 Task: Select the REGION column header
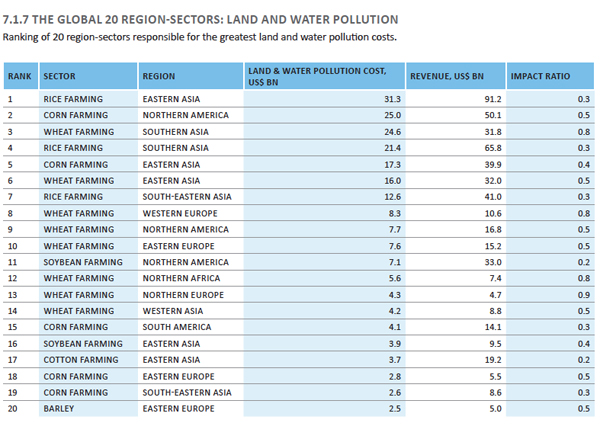pyautogui.click(x=159, y=76)
